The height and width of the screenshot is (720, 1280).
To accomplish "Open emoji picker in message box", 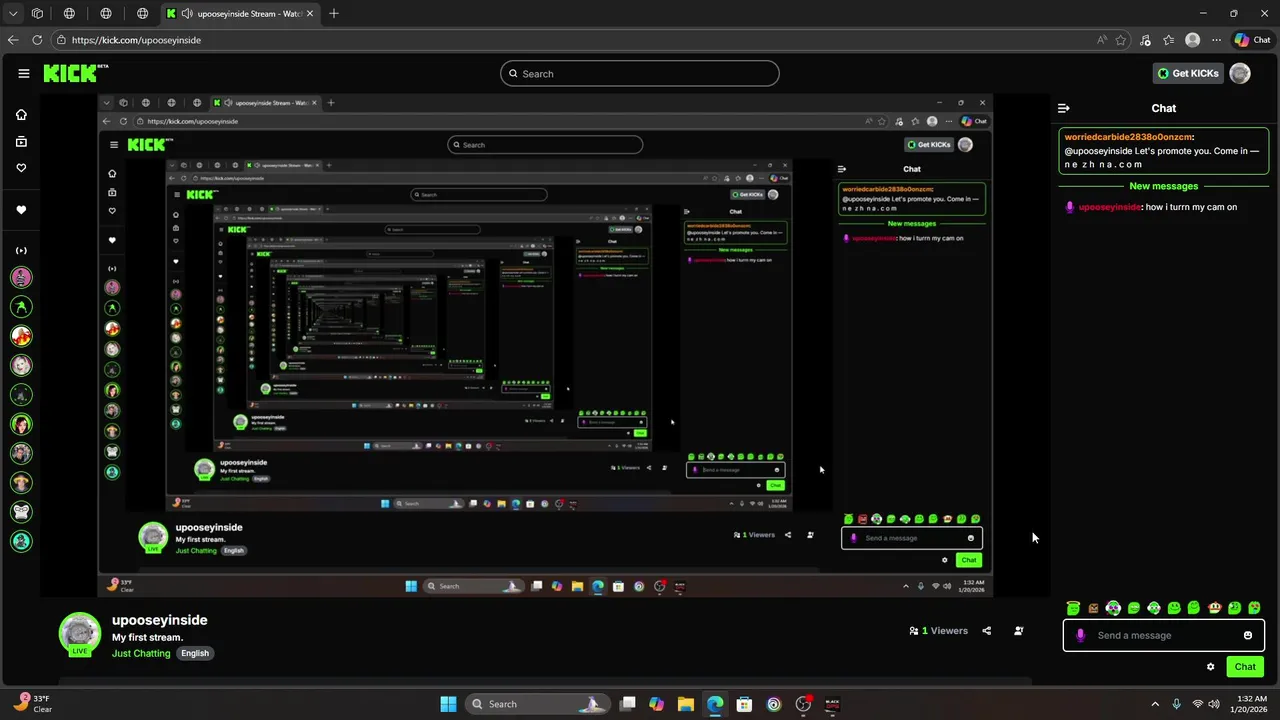I will (1248, 635).
